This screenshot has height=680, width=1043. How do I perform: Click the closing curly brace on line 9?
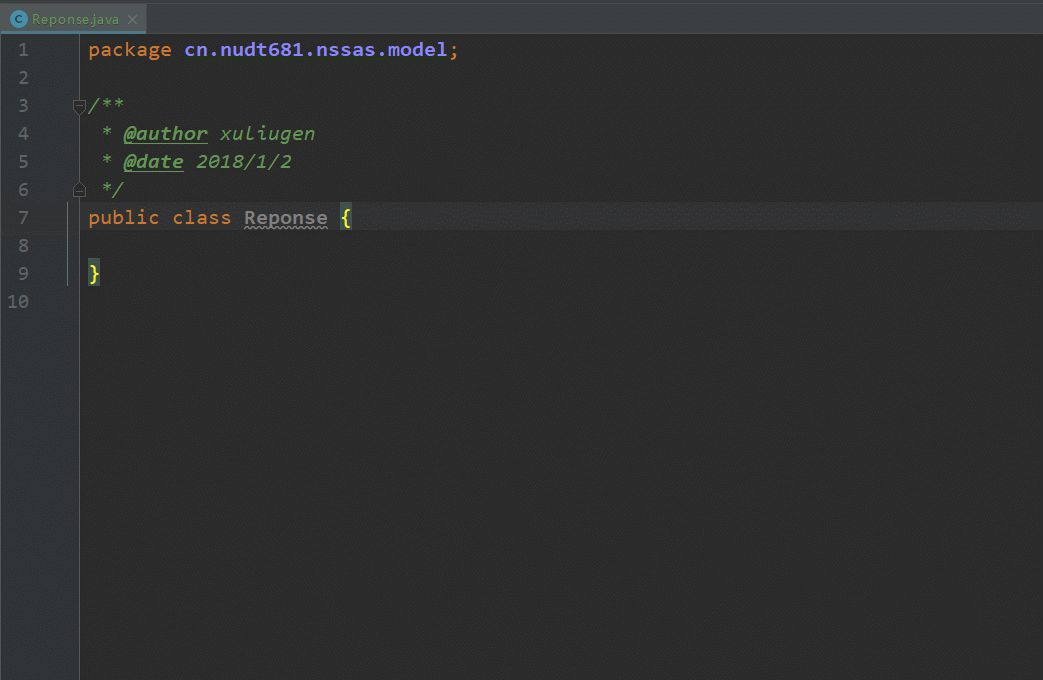94,274
